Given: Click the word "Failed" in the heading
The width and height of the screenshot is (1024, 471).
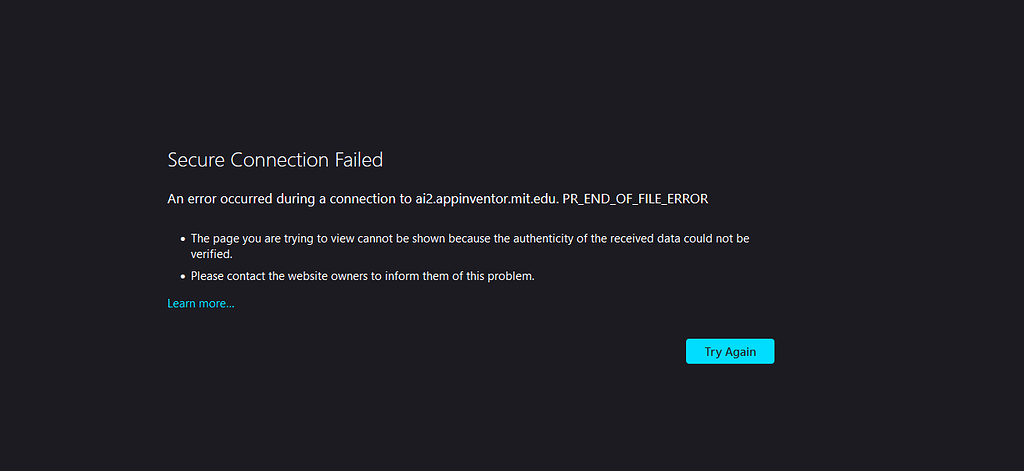Looking at the screenshot, I should [359, 160].
